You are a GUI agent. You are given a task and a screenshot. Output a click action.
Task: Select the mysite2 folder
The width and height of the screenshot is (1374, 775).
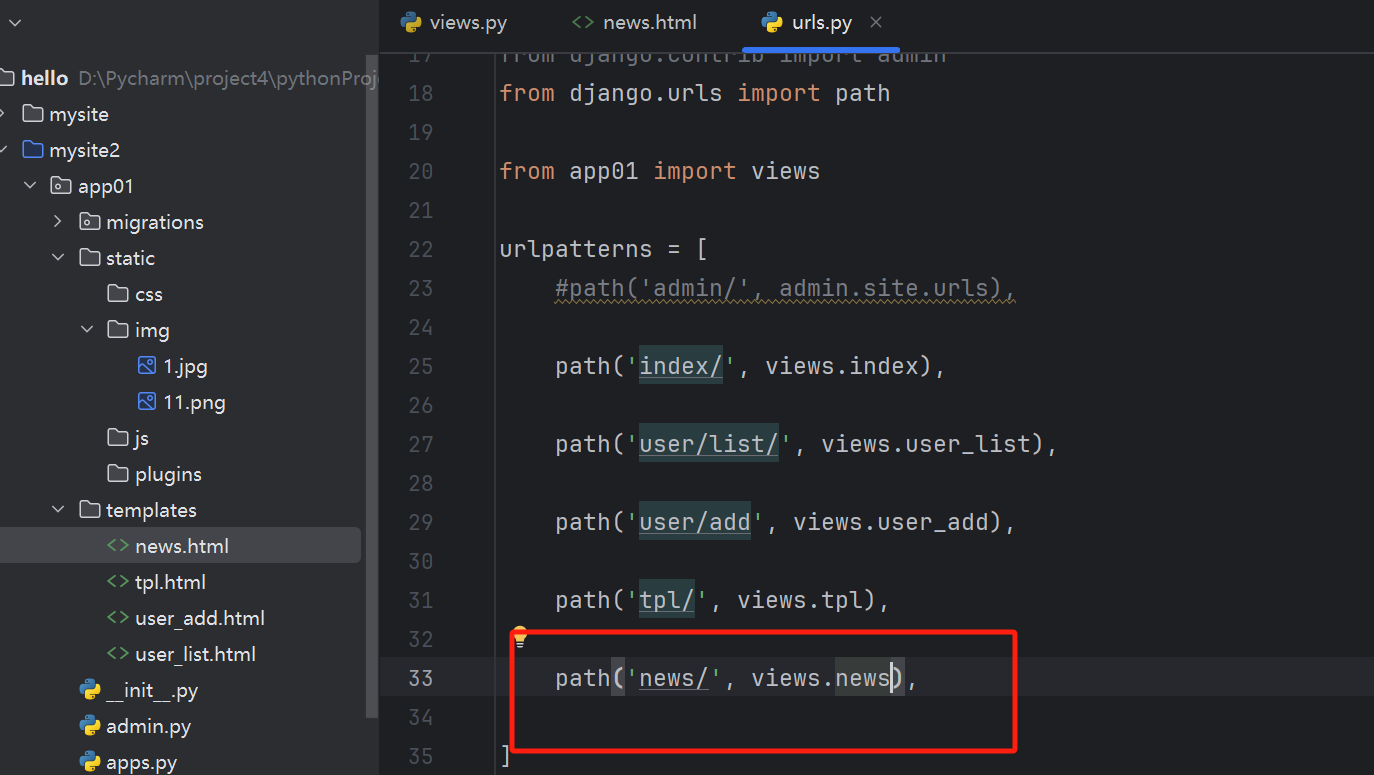pyautogui.click(x=85, y=150)
